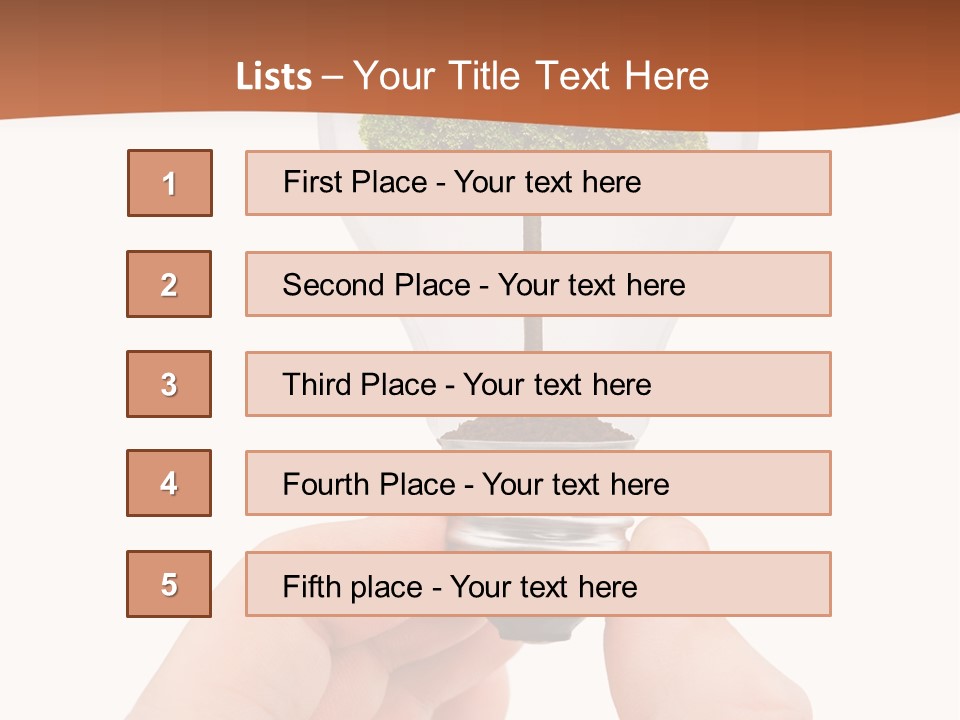Select the 'Your Title Text Here' title text
Image resolution: width=960 pixels, height=720 pixels.
[531, 77]
